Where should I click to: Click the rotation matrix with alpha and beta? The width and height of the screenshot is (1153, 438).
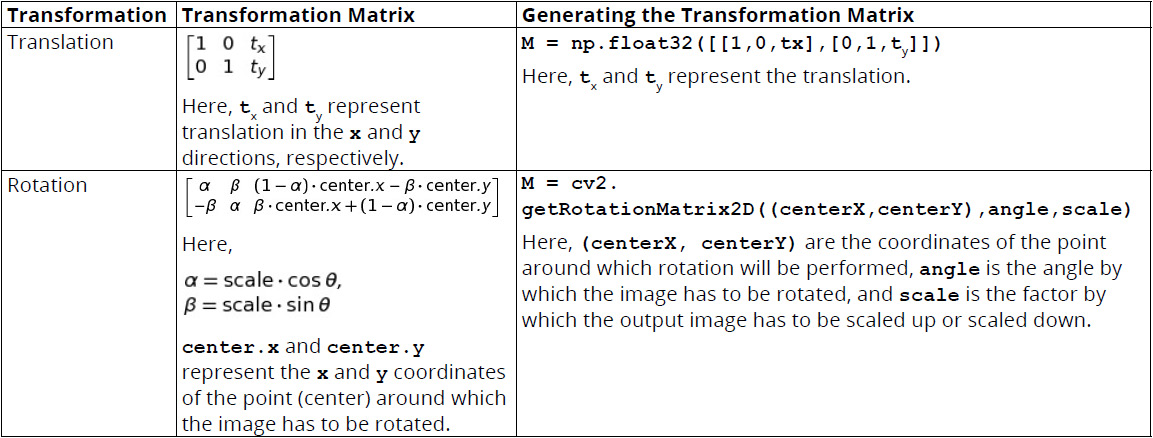tap(342, 197)
